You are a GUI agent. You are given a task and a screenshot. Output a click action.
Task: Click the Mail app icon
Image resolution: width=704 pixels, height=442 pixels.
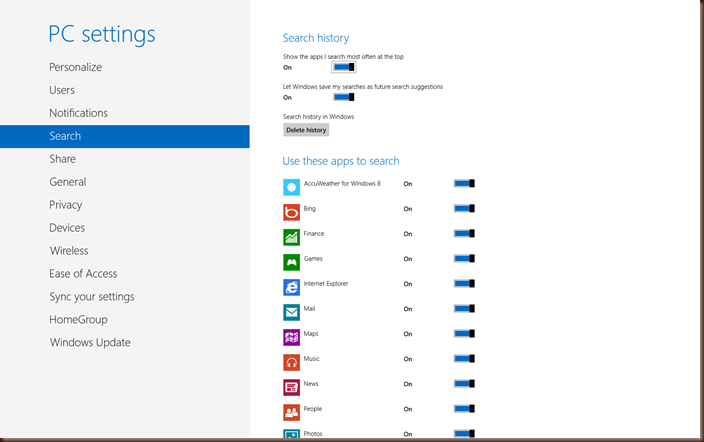click(x=291, y=313)
